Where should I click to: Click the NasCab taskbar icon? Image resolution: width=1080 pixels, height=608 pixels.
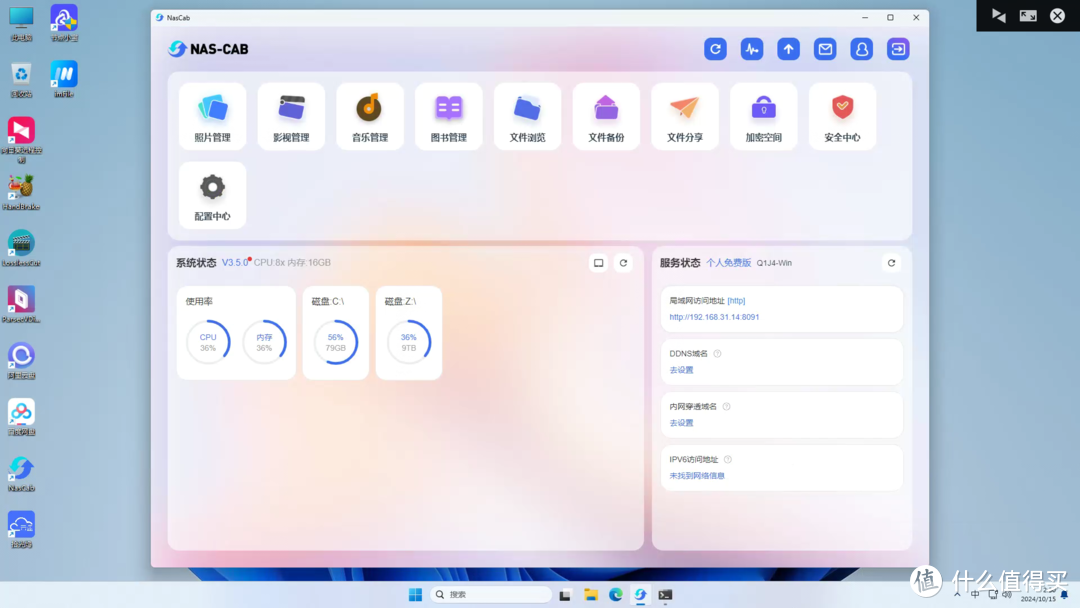click(x=641, y=595)
